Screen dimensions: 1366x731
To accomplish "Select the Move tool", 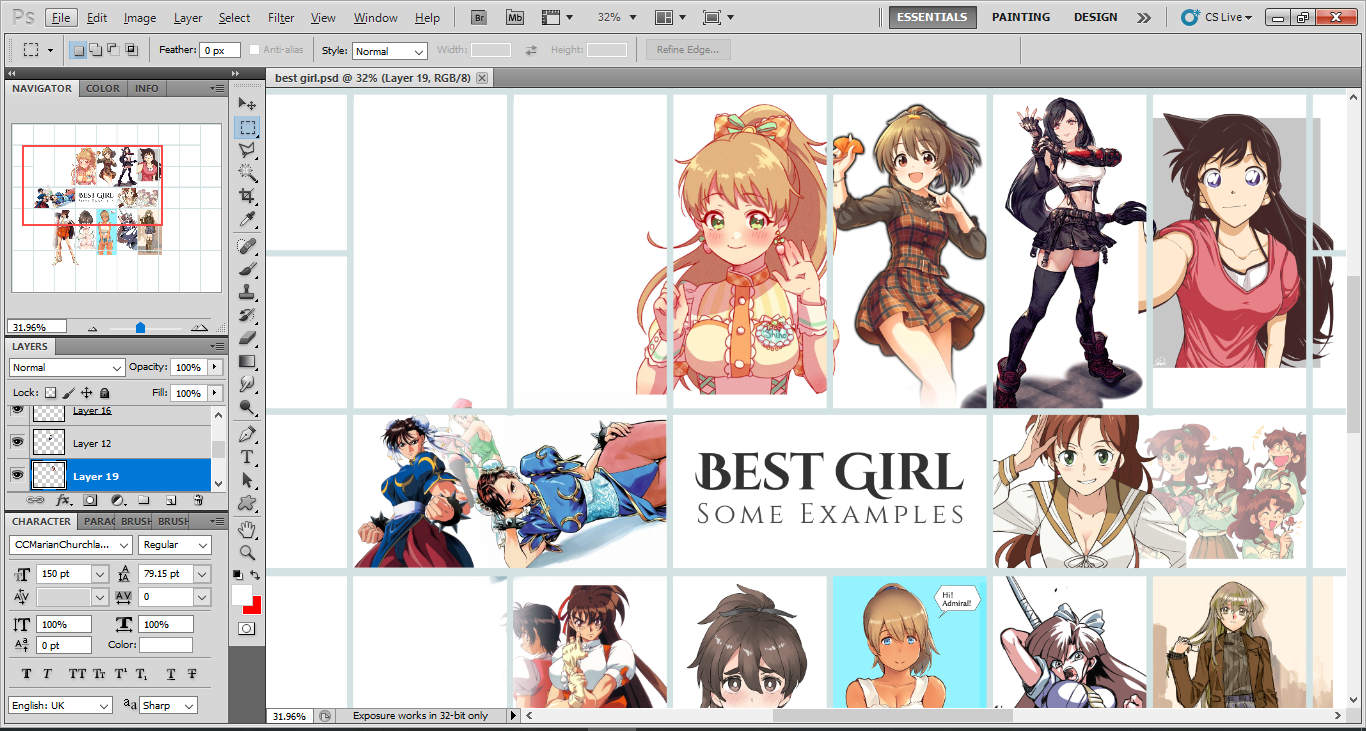I will (x=247, y=104).
